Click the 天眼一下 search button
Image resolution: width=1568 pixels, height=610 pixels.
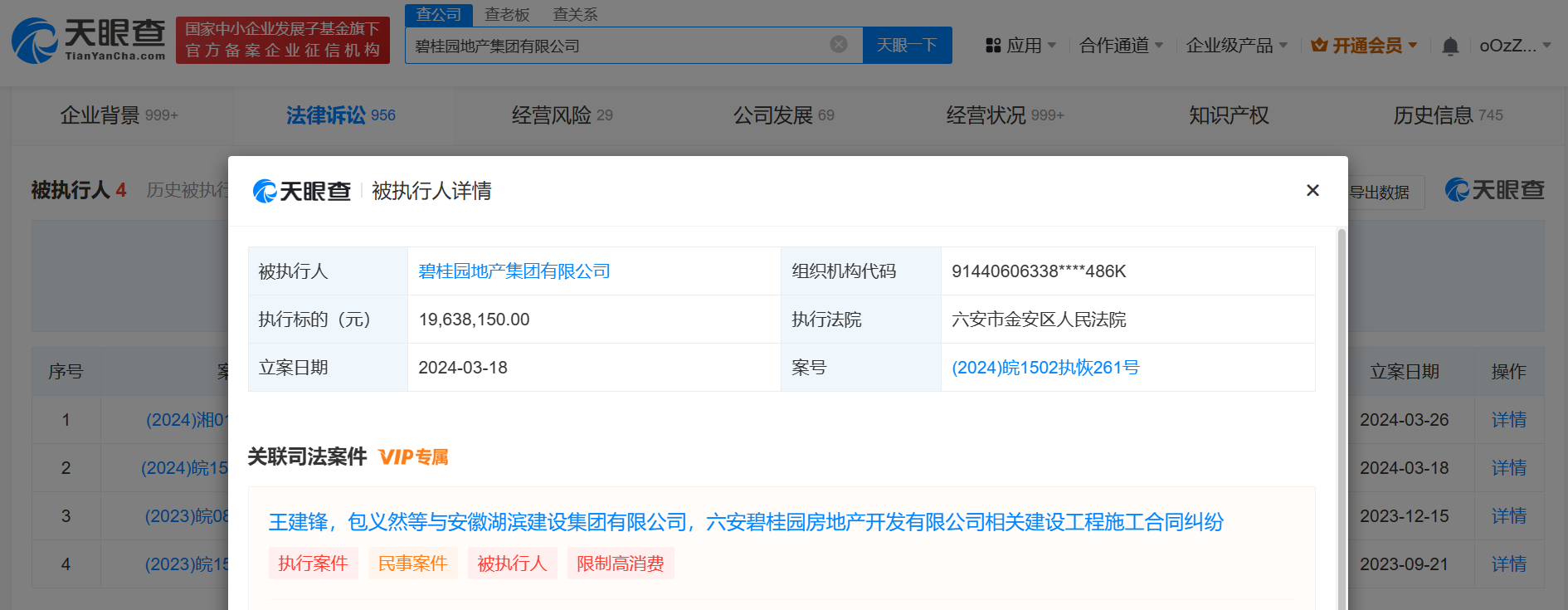(908, 45)
